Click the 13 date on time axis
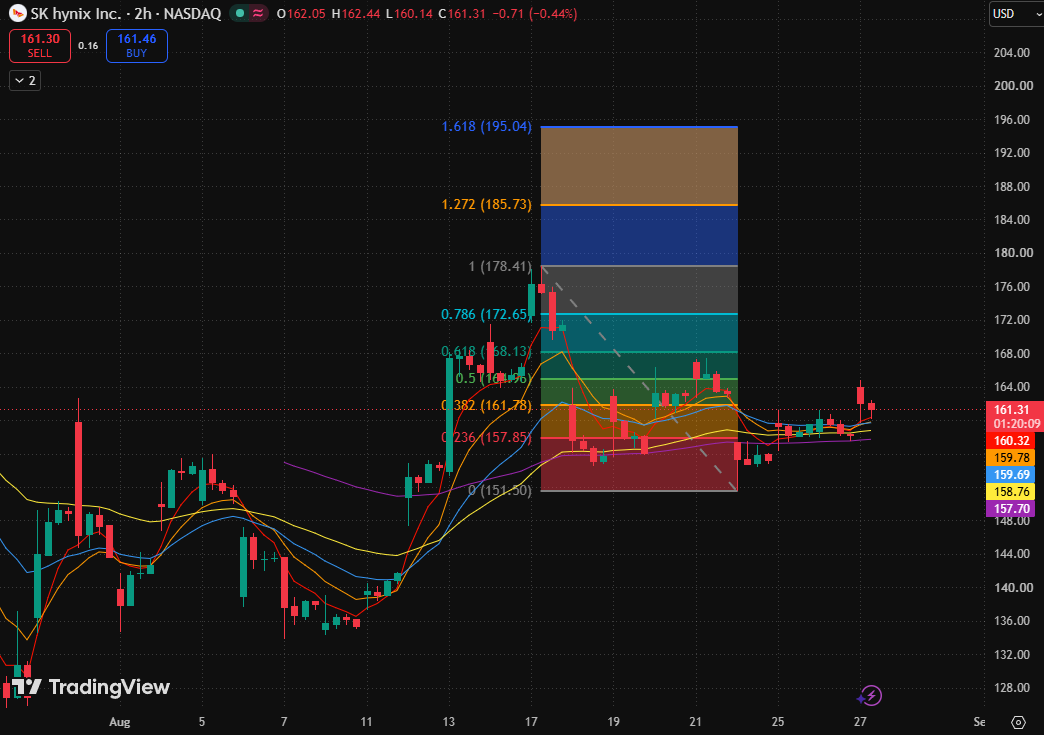The image size is (1044, 735). point(449,722)
